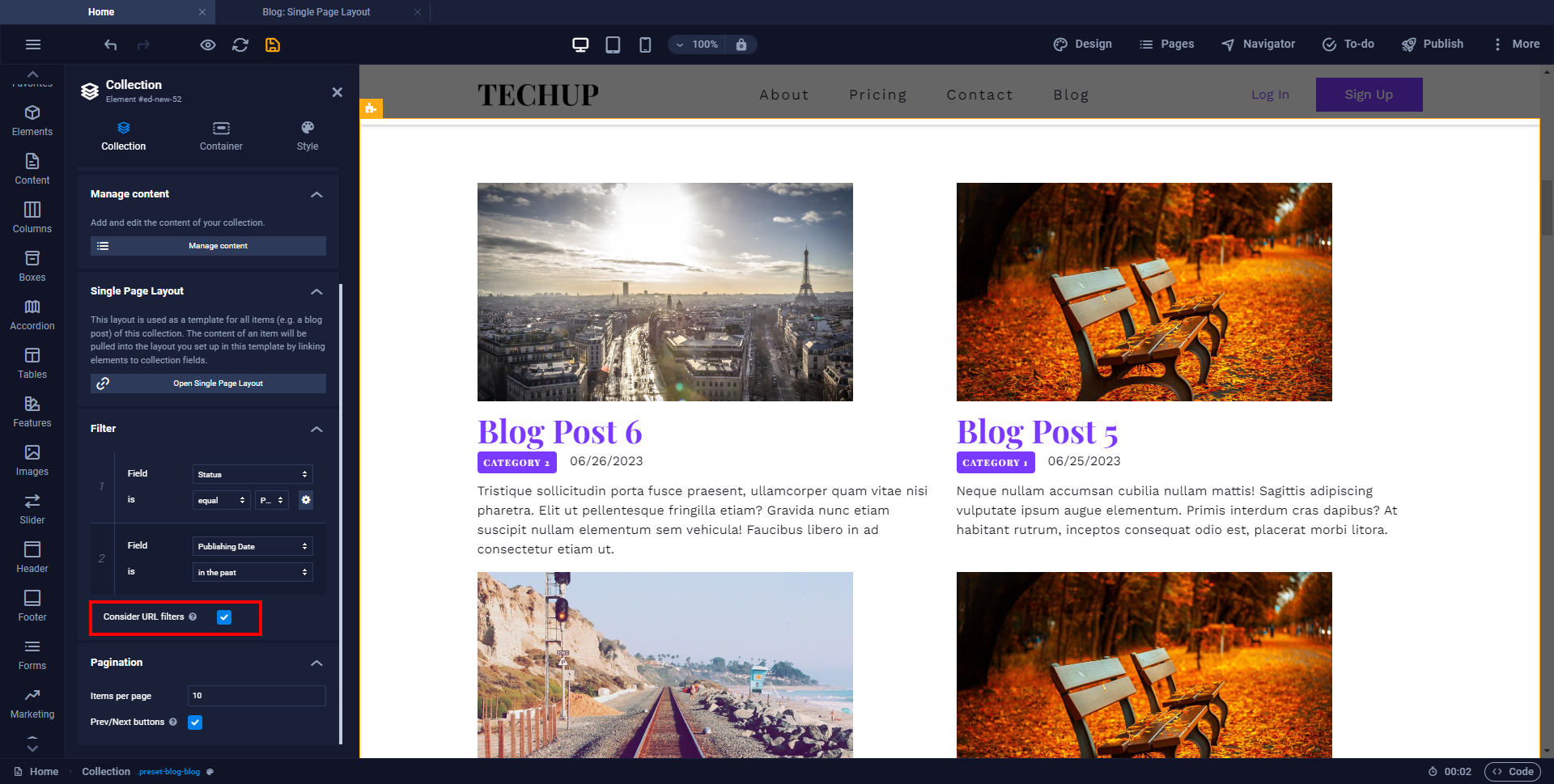The image size is (1554, 784).
Task: Open the in the past dropdown
Action: click(253, 572)
